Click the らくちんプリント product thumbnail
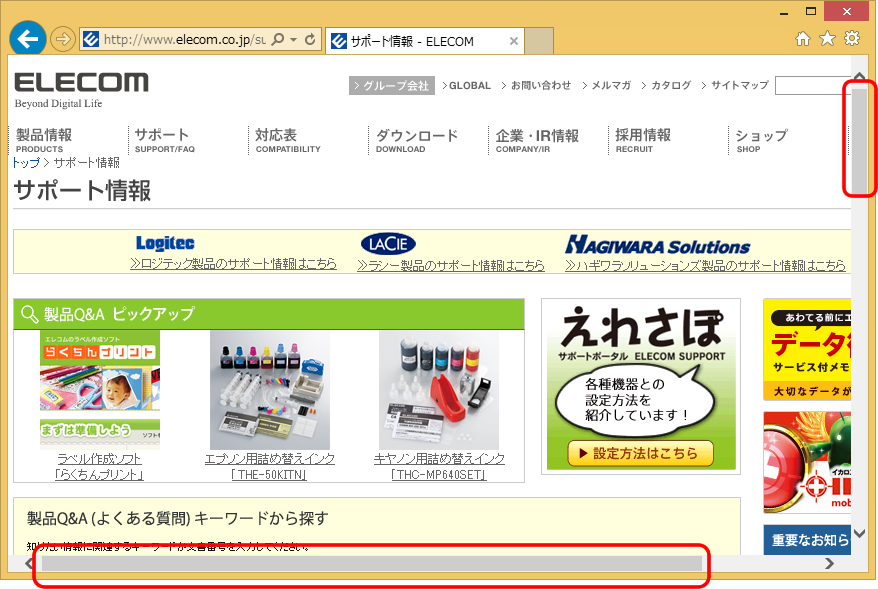Image resolution: width=878 pixels, height=589 pixels. (100, 390)
